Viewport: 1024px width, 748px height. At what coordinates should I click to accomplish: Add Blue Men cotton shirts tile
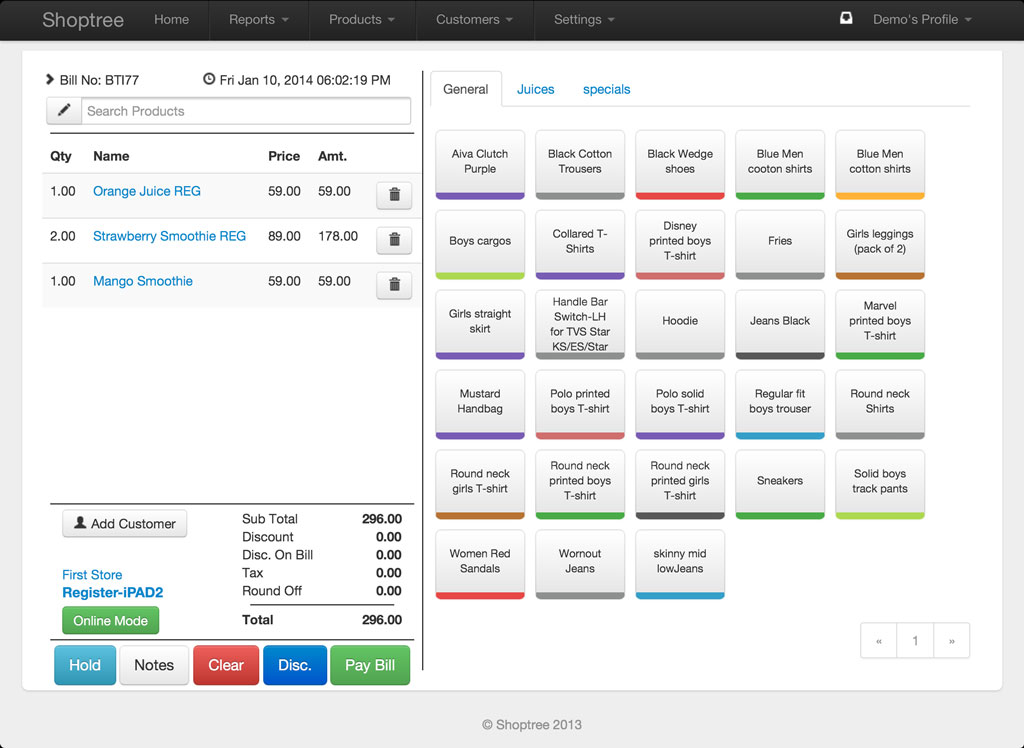(x=880, y=165)
